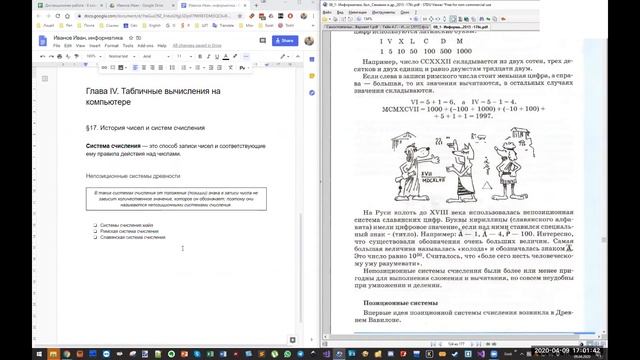
Task: Open the insert image dropdown
Action: pos(122,67)
